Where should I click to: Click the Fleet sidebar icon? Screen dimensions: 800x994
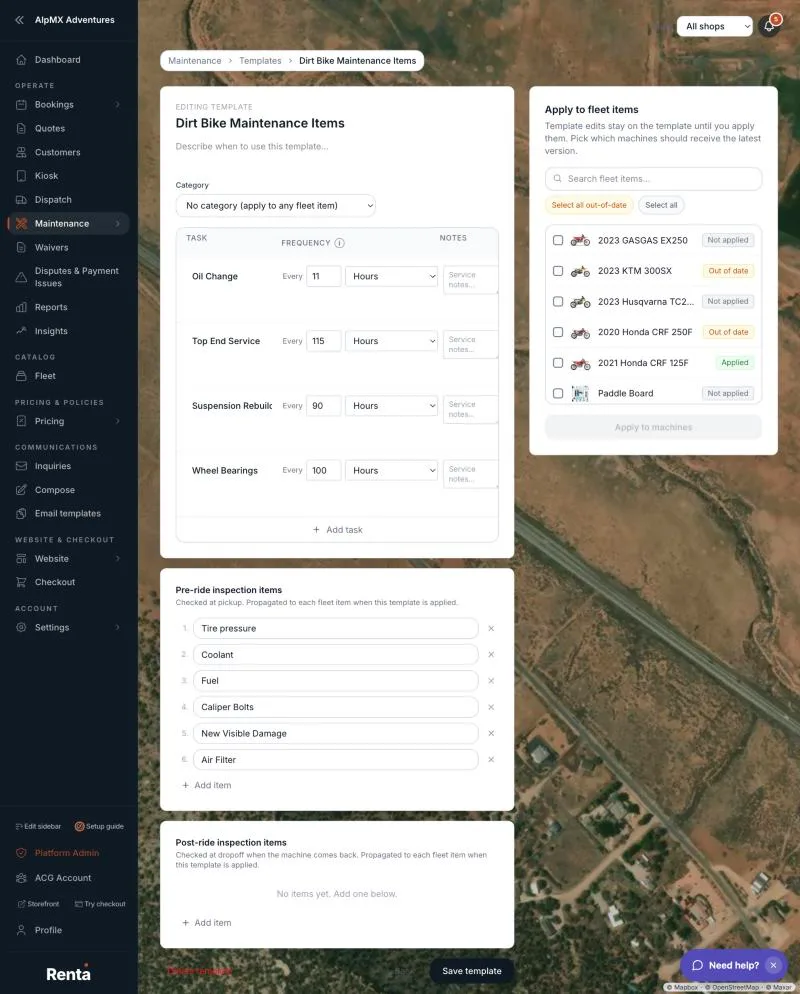[x=21, y=376]
